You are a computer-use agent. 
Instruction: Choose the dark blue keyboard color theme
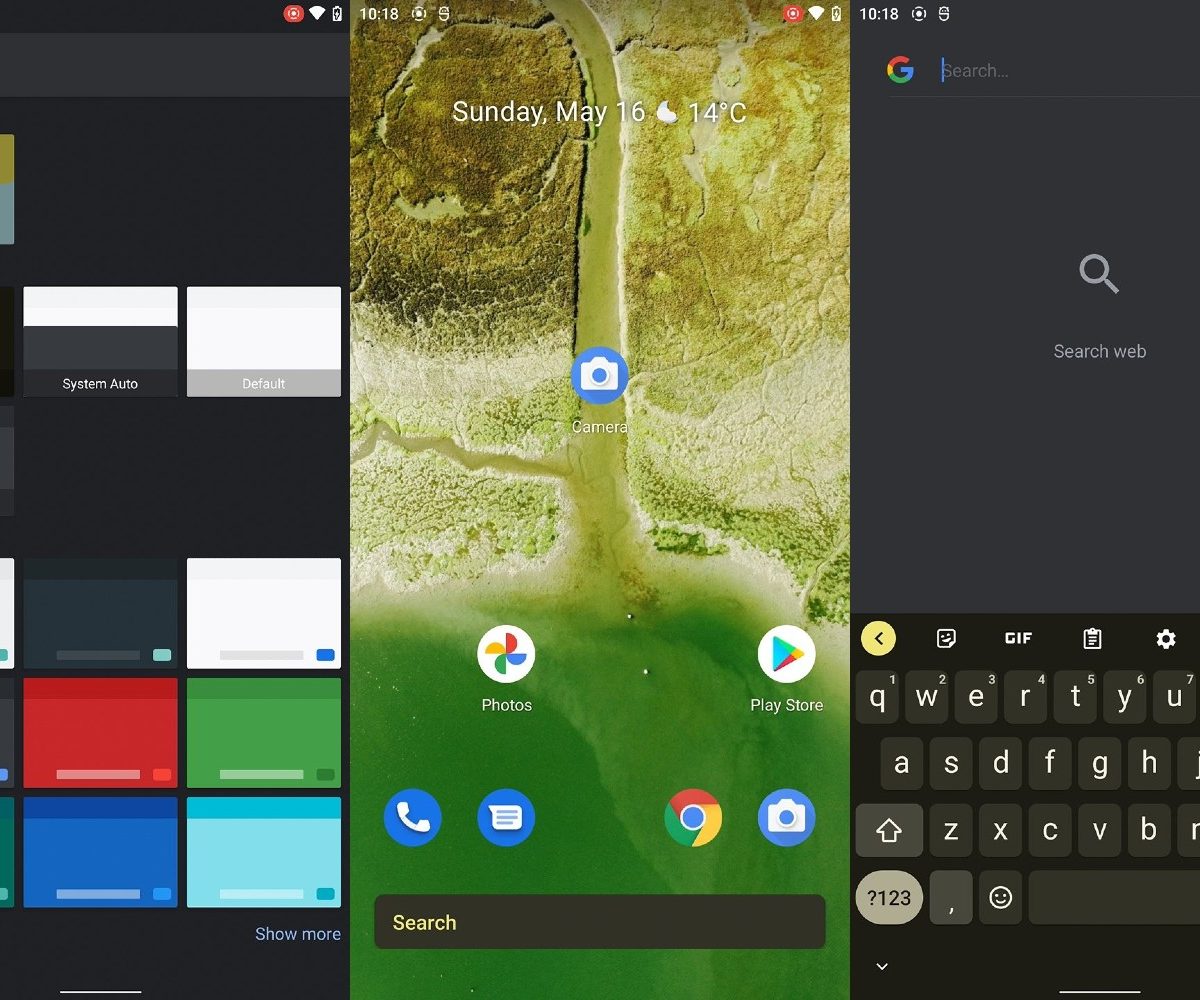pyautogui.click(x=100, y=852)
